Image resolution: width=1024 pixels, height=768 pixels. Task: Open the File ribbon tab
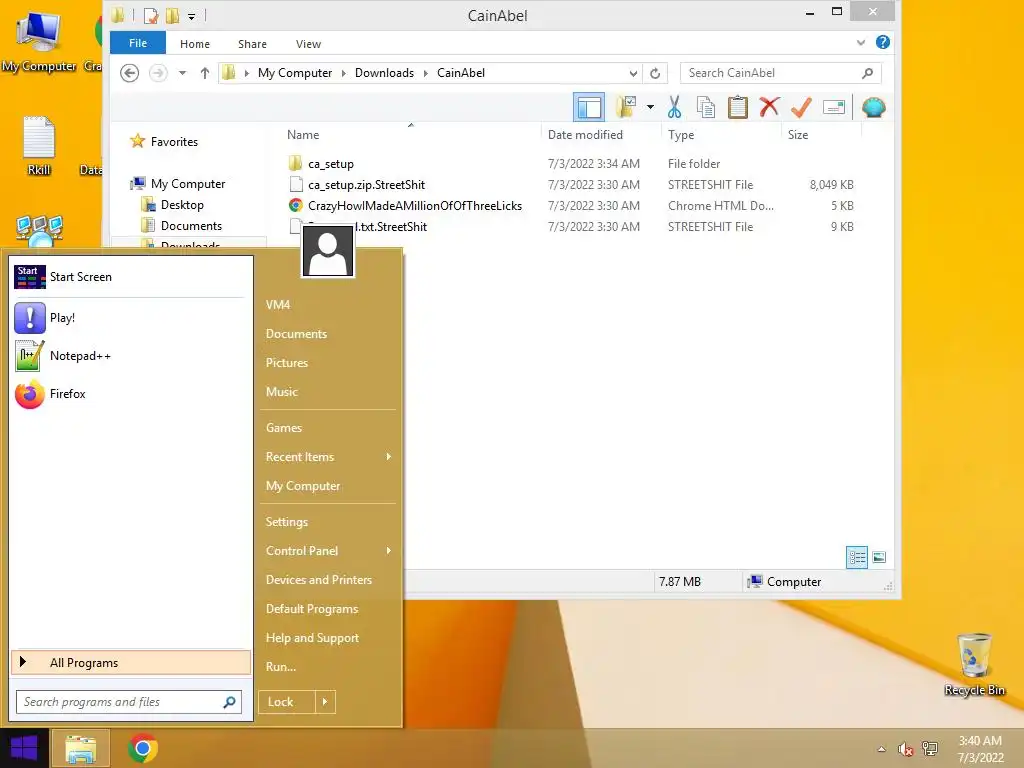pyautogui.click(x=138, y=43)
